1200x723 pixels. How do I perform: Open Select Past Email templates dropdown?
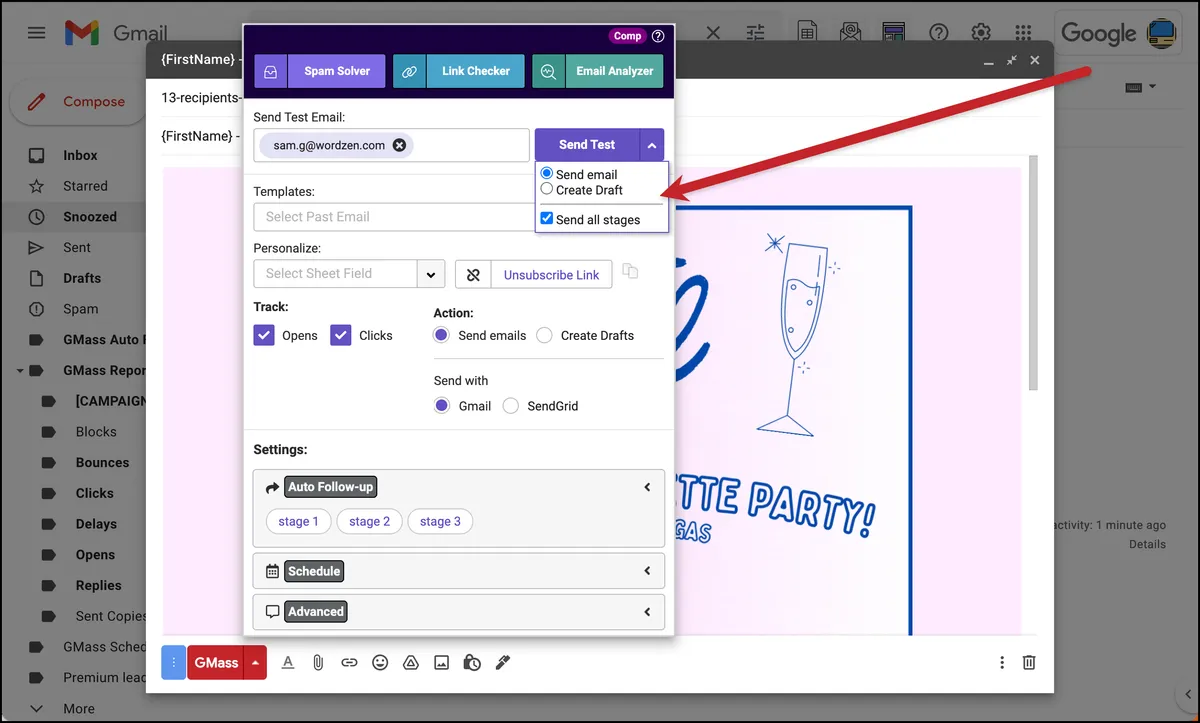pos(394,217)
